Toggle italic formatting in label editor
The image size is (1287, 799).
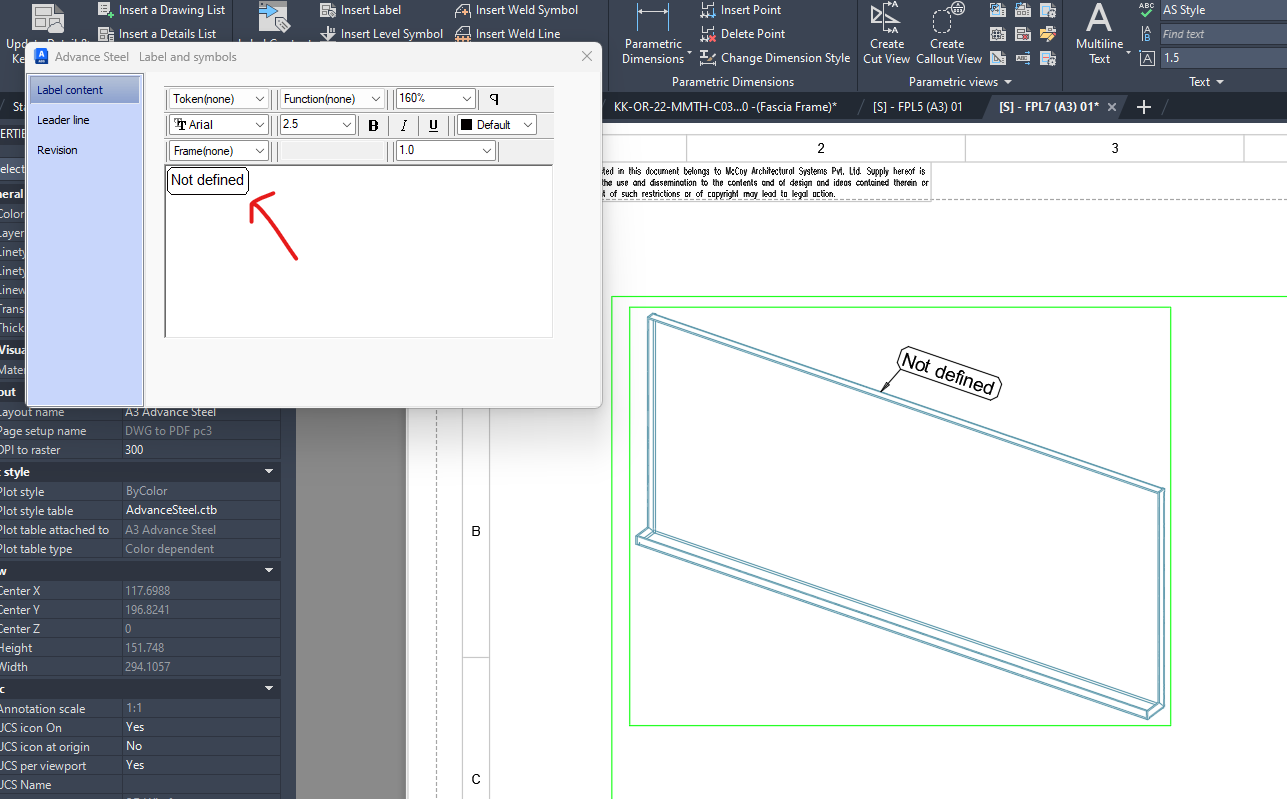point(404,125)
